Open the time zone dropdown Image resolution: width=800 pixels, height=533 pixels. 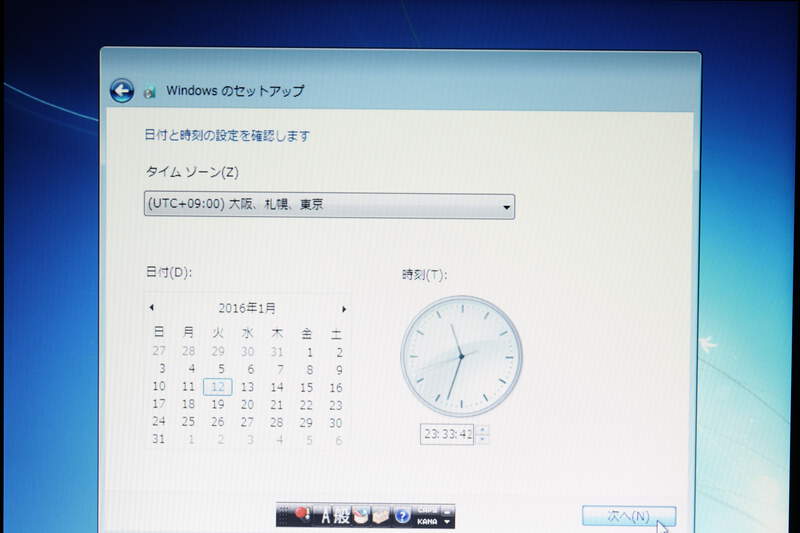tap(330, 206)
